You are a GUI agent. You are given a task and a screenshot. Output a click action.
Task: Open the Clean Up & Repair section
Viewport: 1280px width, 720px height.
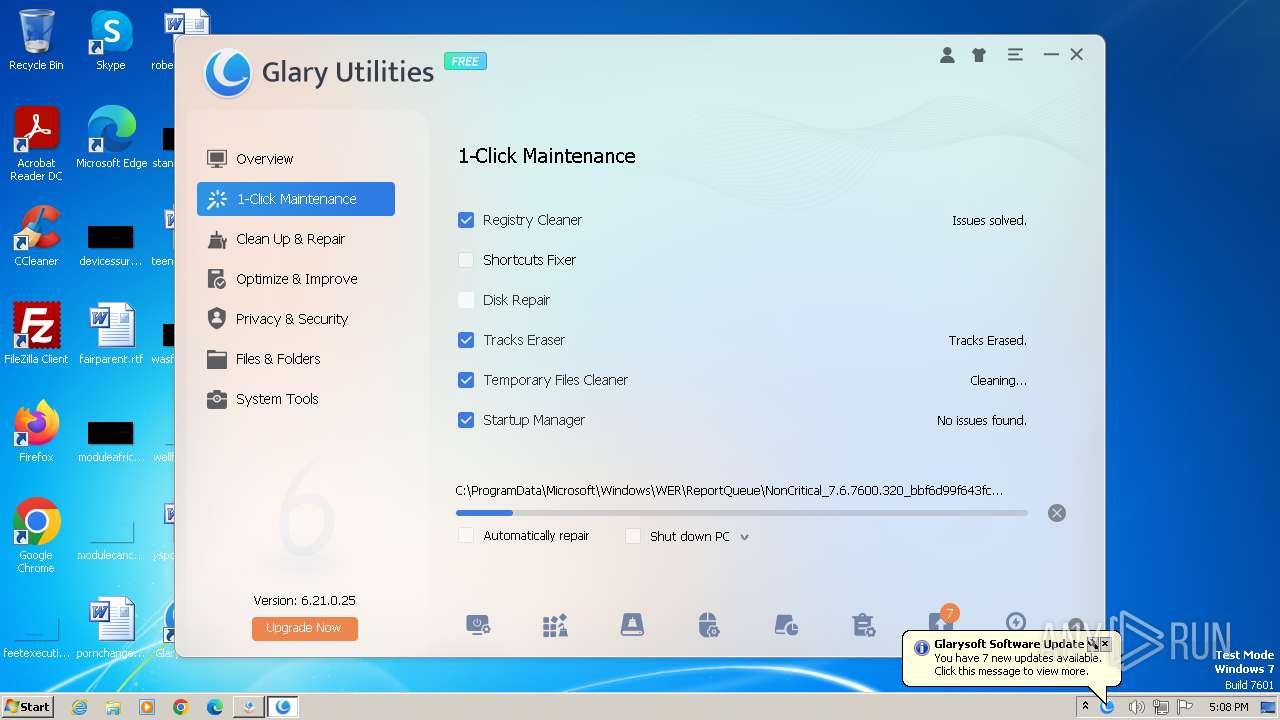296,239
